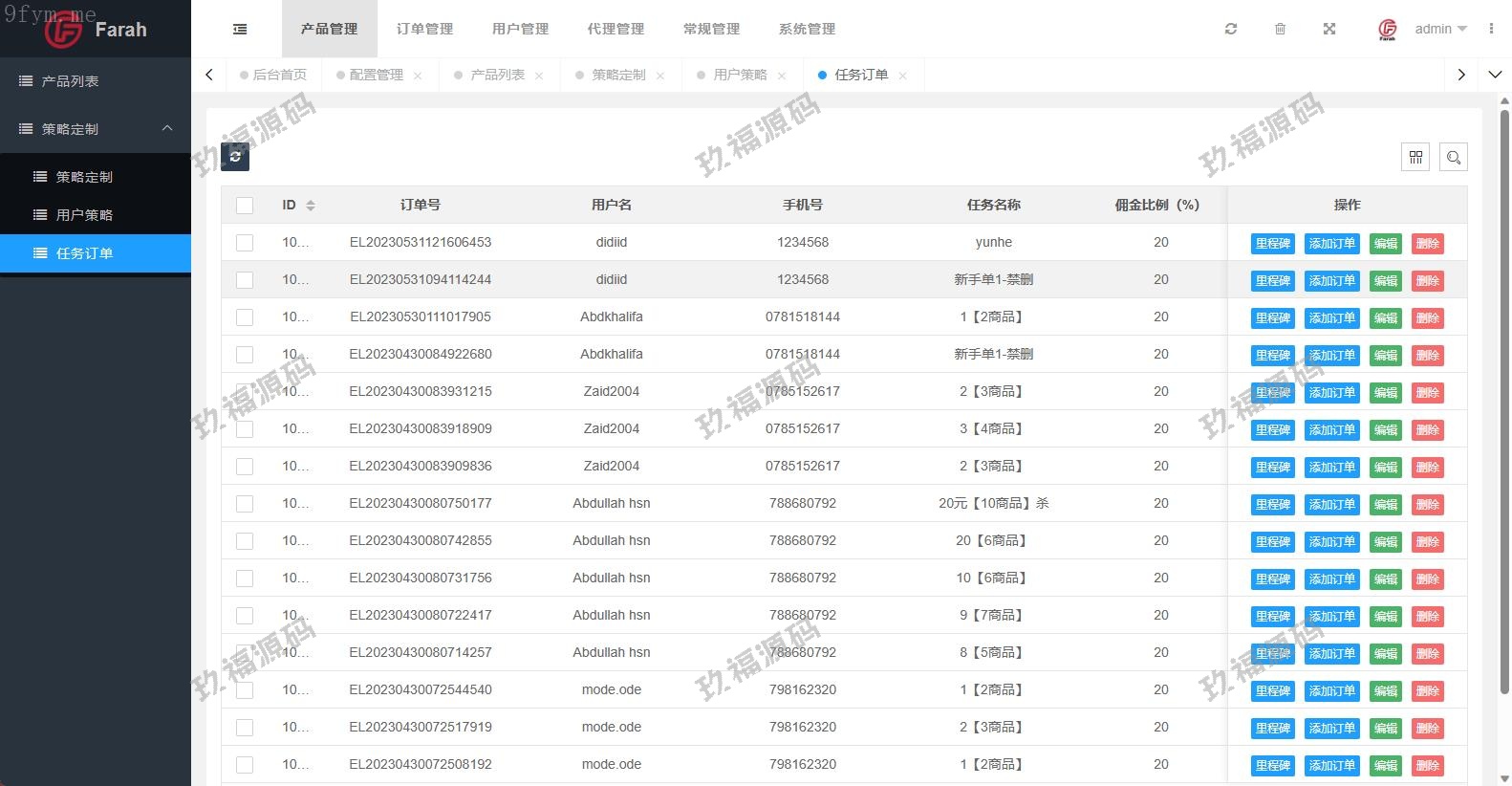The image size is (1512, 786).
Task: Click 删除 for the yunhe task row
Action: tap(1427, 244)
